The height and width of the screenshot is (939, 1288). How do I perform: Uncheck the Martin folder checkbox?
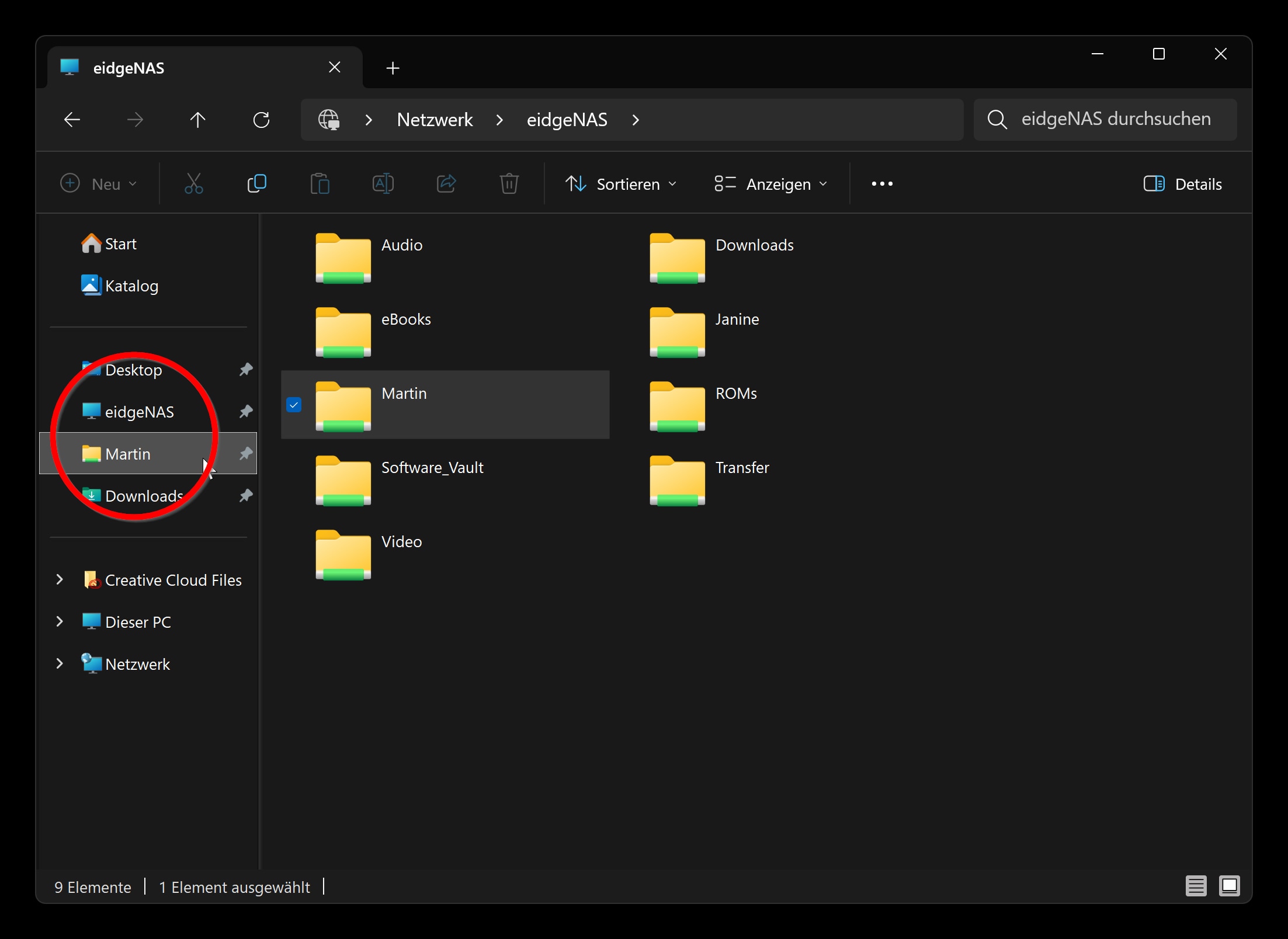click(294, 405)
